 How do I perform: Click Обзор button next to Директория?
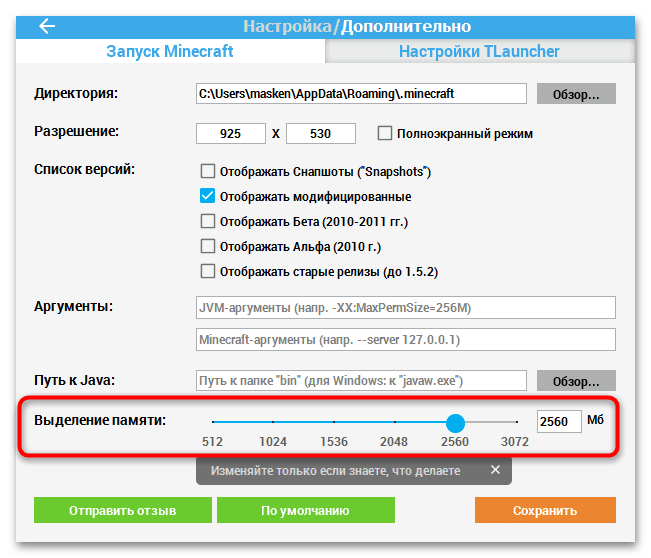click(x=576, y=94)
